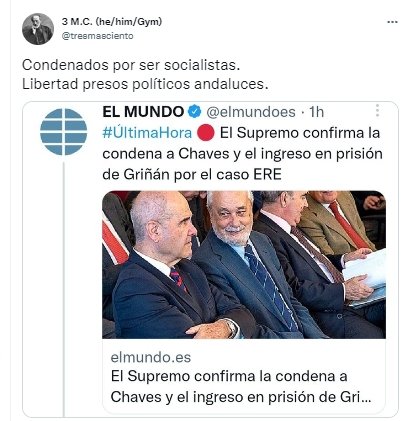
Task: Click the text 'Libertad presos políticos andaluces.'
Action: (x=145, y=84)
